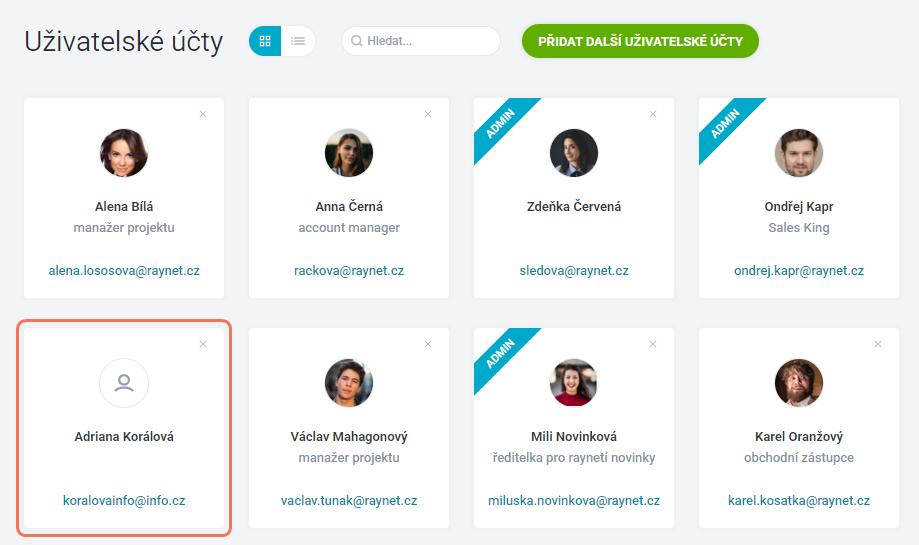The image size is (919, 545).
Task: Select the Karel Oranžový name label
Action: [799, 437]
